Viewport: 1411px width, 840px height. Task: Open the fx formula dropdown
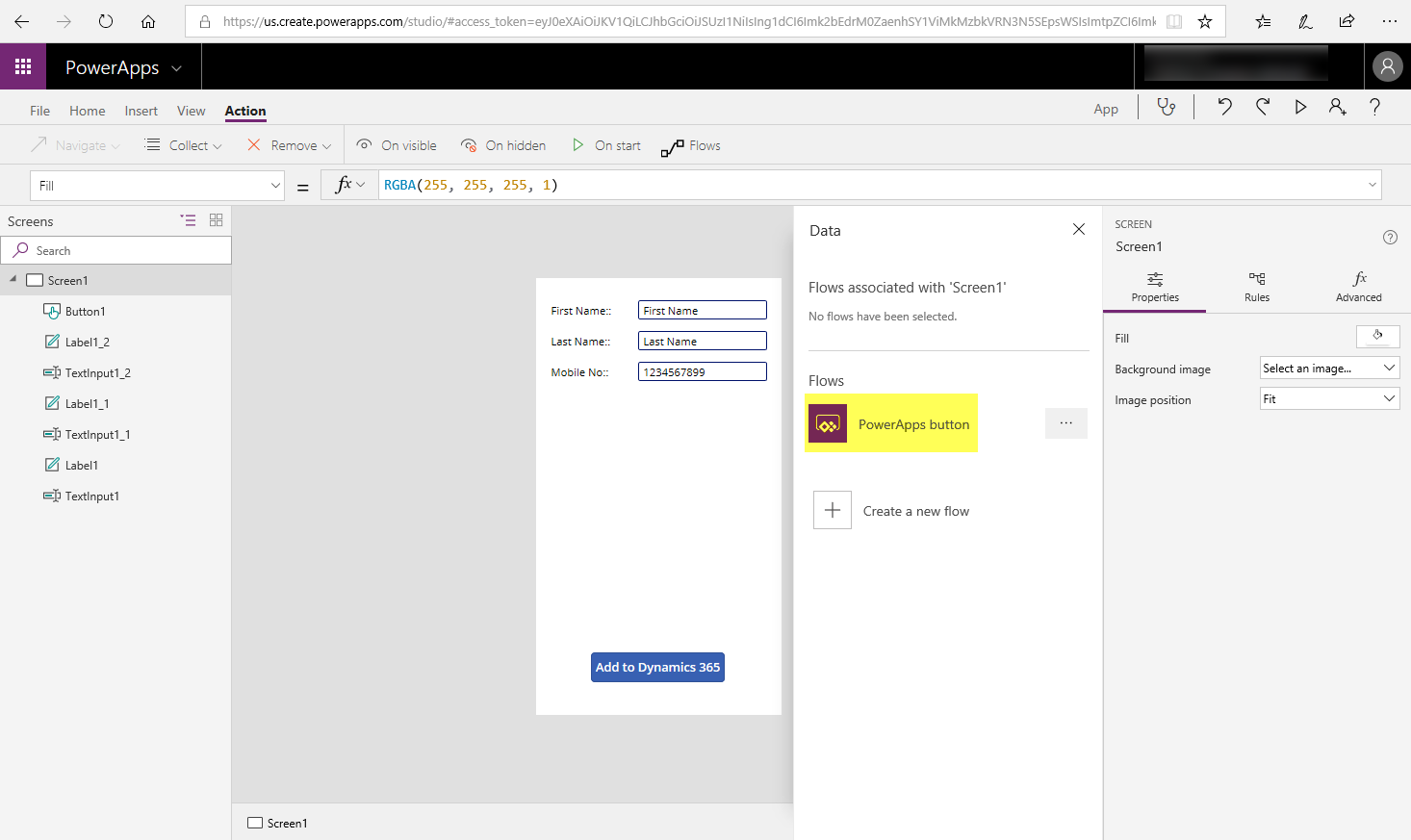(x=349, y=185)
